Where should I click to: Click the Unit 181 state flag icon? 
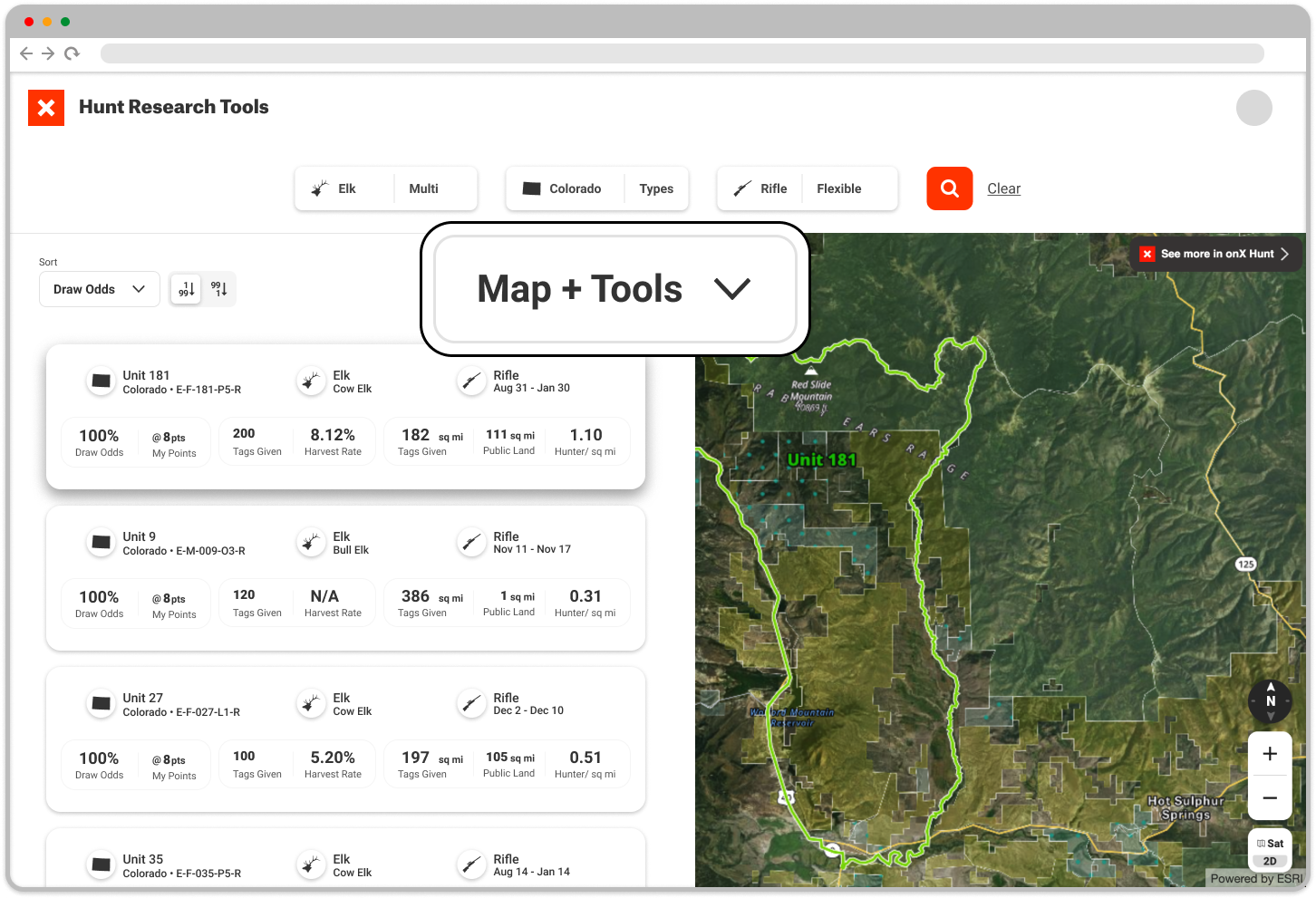coord(101,381)
